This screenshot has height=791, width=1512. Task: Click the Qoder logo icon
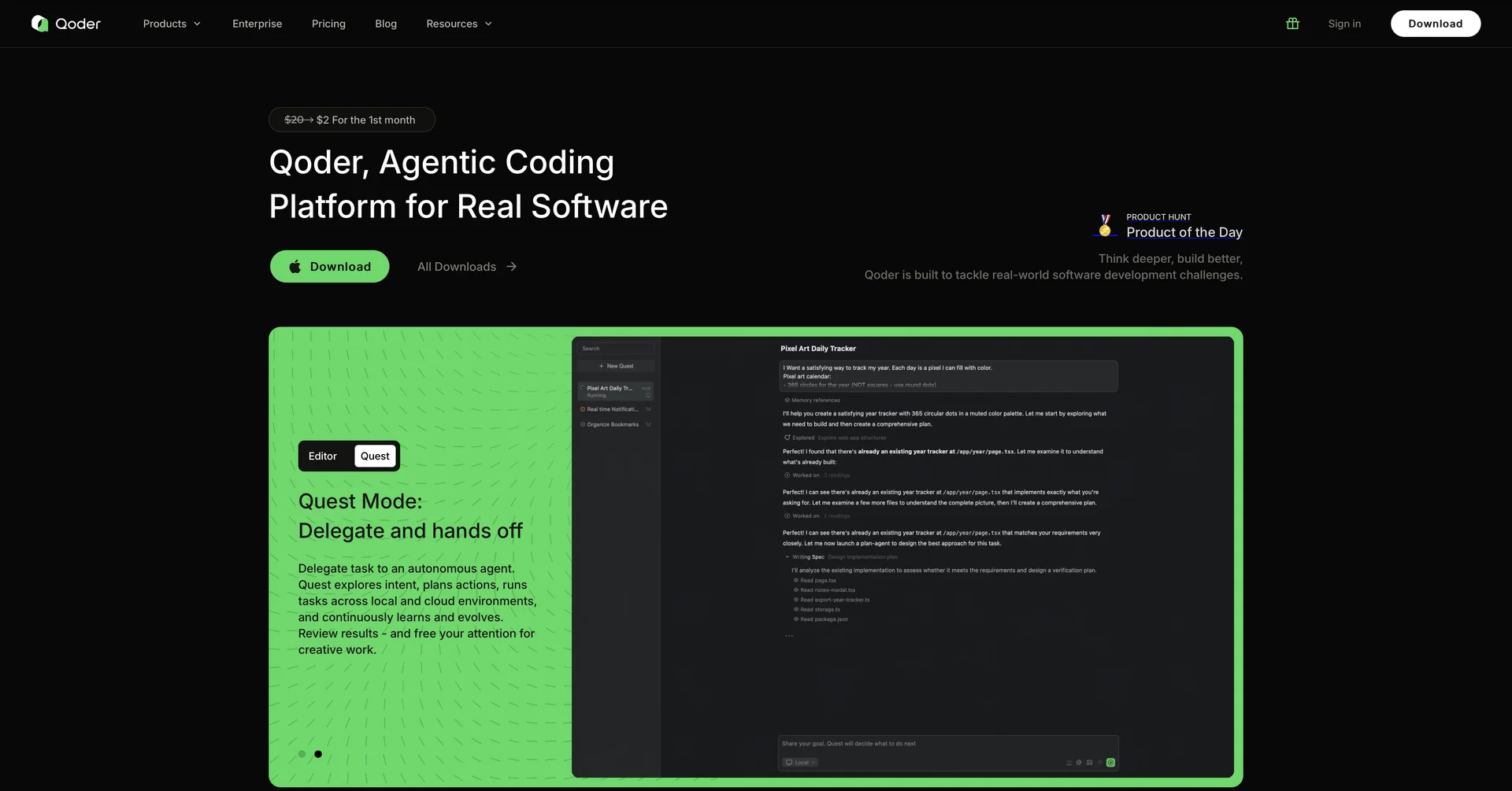click(x=39, y=24)
